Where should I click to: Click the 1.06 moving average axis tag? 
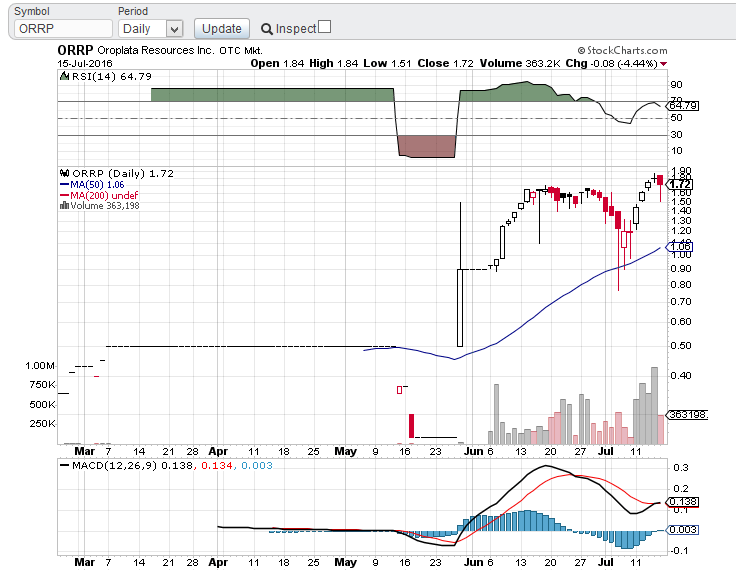(679, 246)
